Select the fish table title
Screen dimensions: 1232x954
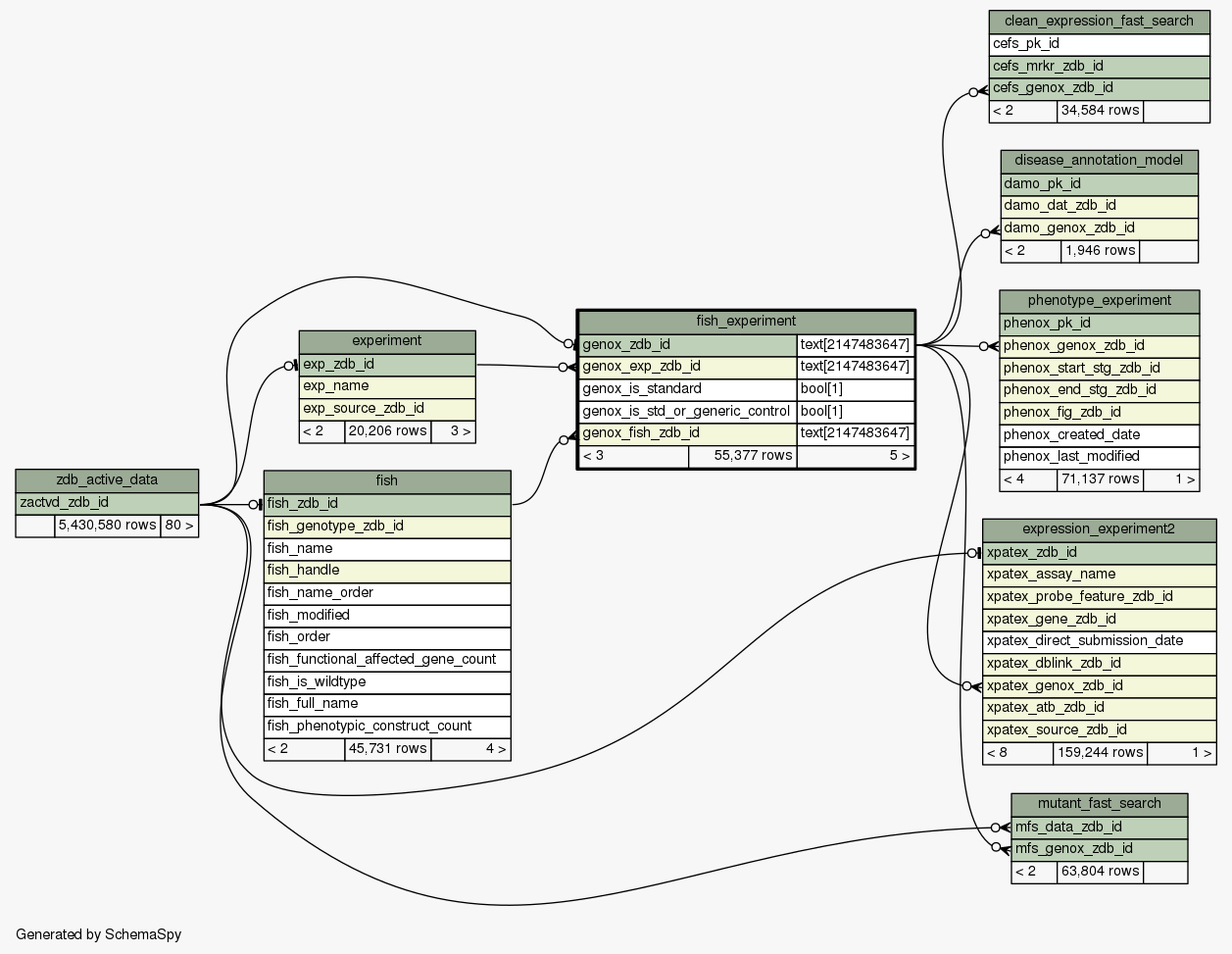(x=387, y=480)
